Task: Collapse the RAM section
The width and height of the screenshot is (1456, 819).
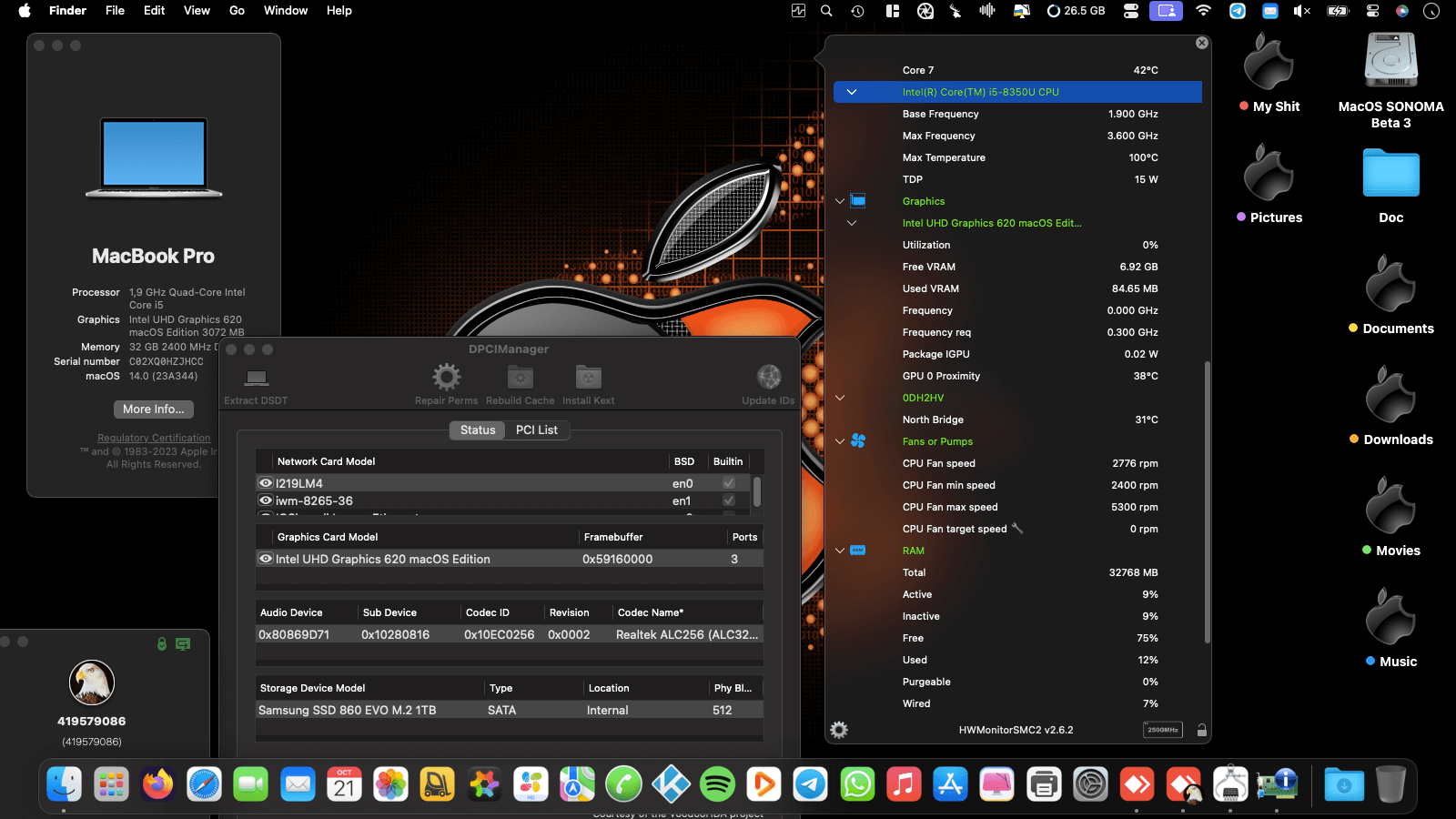Action: coord(840,551)
